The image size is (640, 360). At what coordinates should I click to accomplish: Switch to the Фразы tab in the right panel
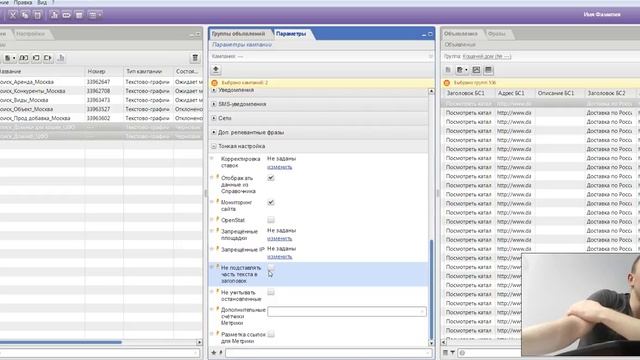pos(497,34)
